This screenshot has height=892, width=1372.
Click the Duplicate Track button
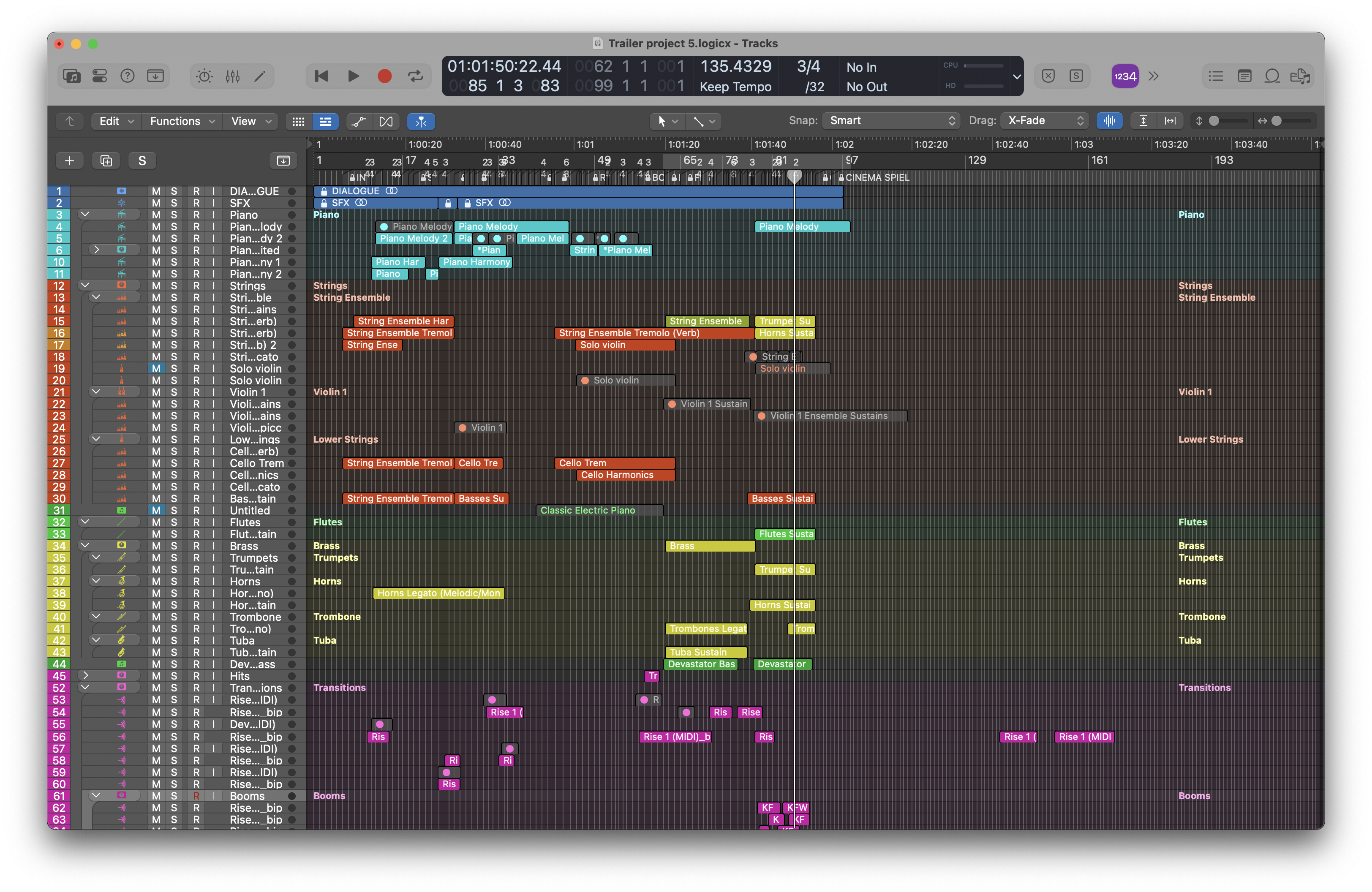pos(106,160)
